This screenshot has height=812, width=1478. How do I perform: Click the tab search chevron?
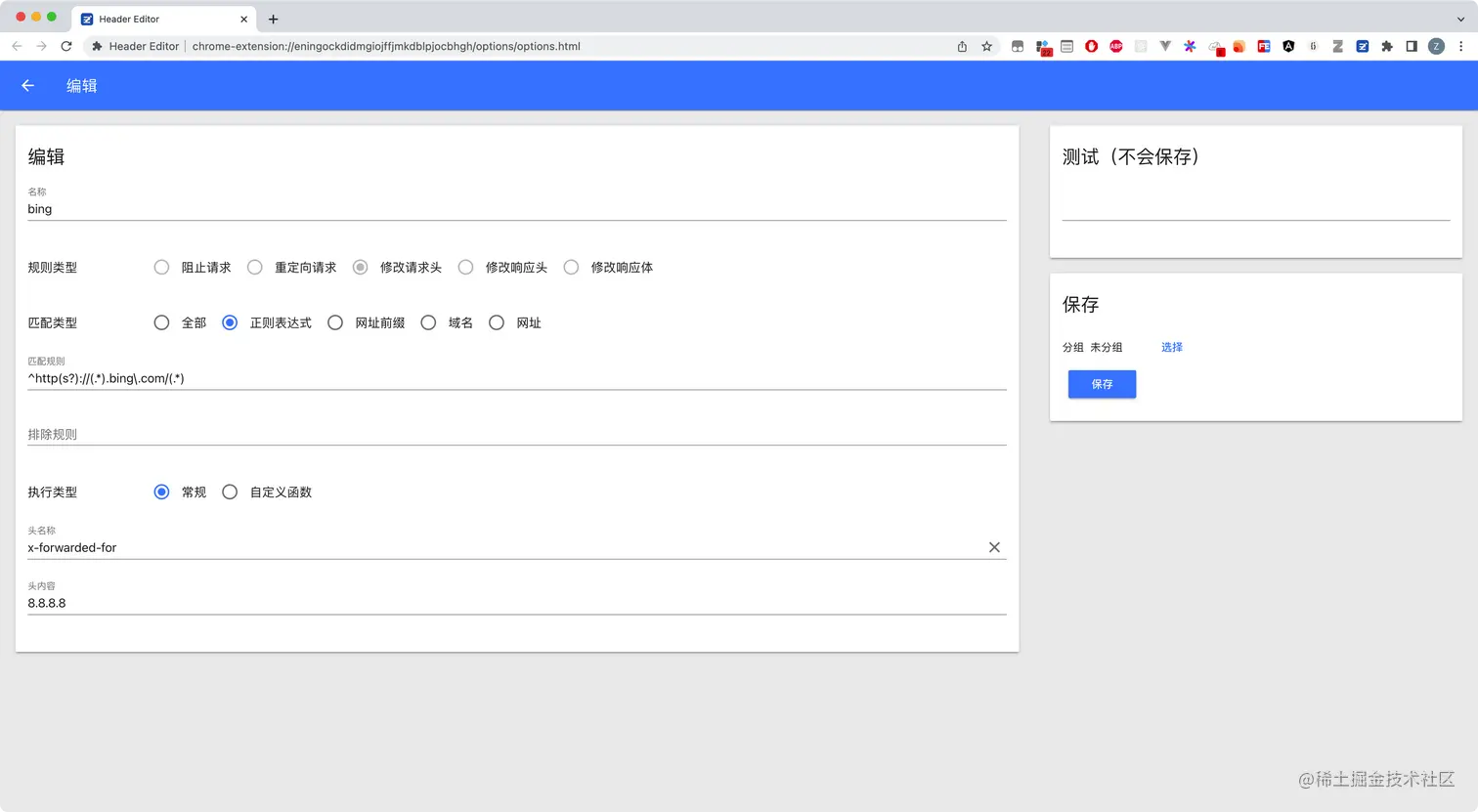tap(1460, 19)
